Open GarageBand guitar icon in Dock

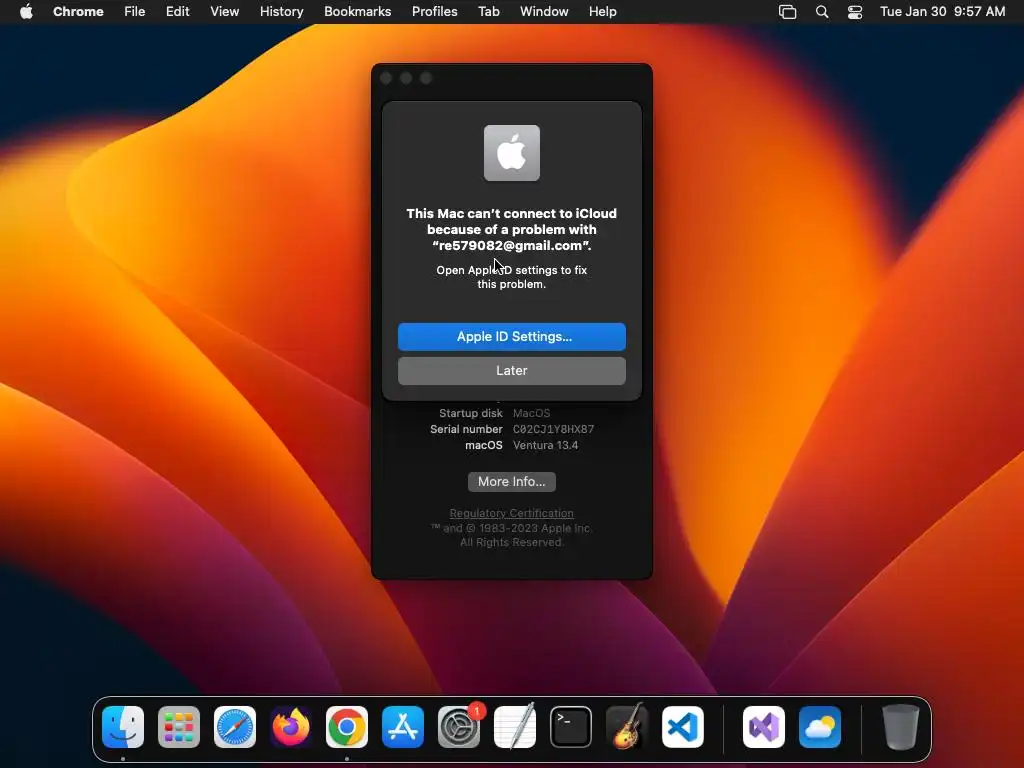pos(627,727)
